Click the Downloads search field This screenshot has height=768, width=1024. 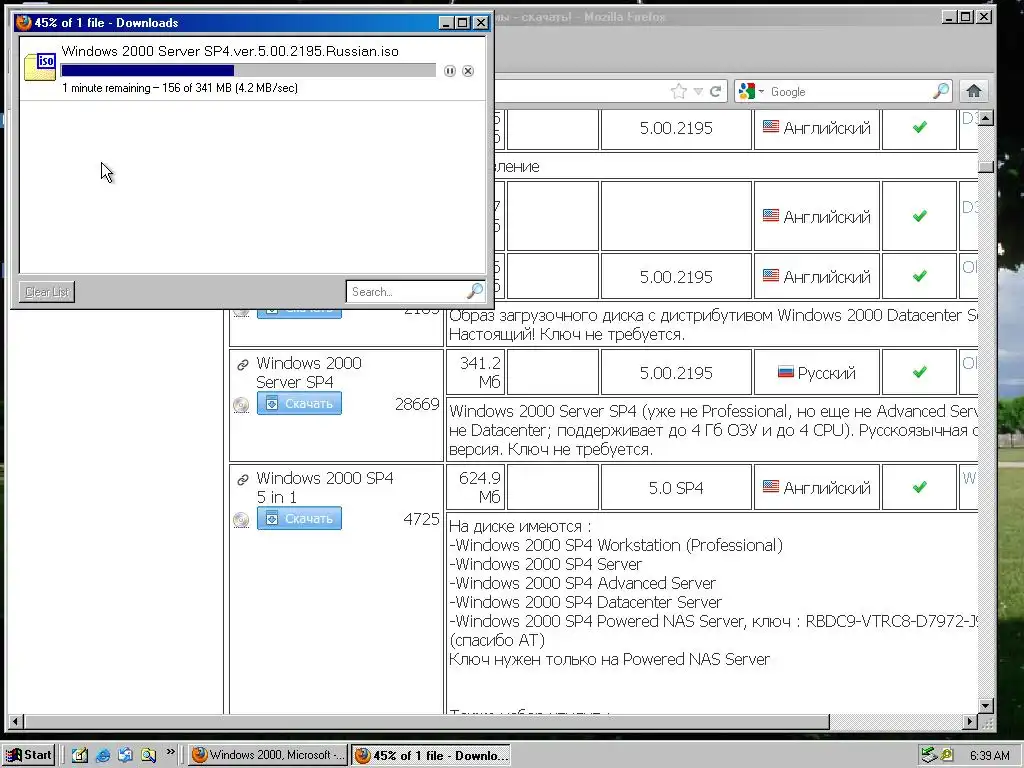pyautogui.click(x=408, y=291)
